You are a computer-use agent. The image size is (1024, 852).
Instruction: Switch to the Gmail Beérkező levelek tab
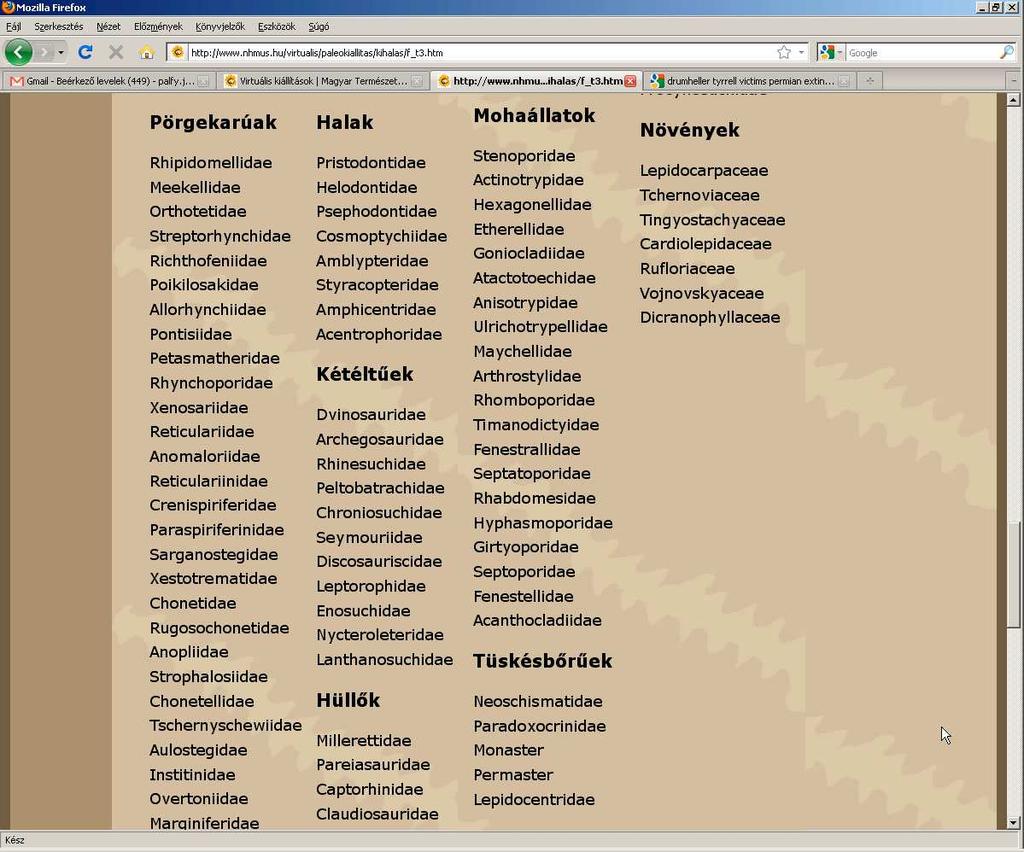pos(109,81)
